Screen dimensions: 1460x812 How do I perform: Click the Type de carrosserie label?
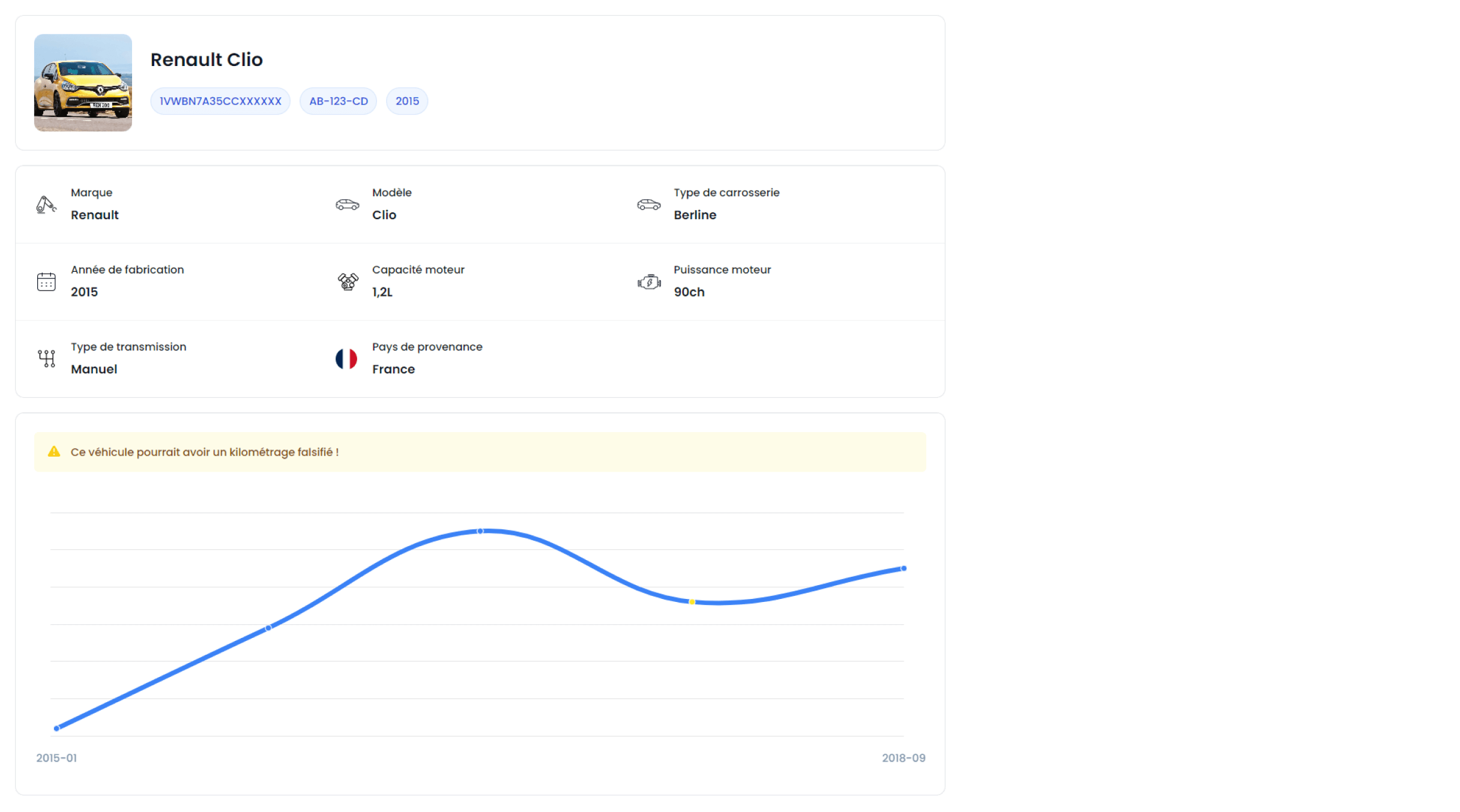tap(726, 193)
